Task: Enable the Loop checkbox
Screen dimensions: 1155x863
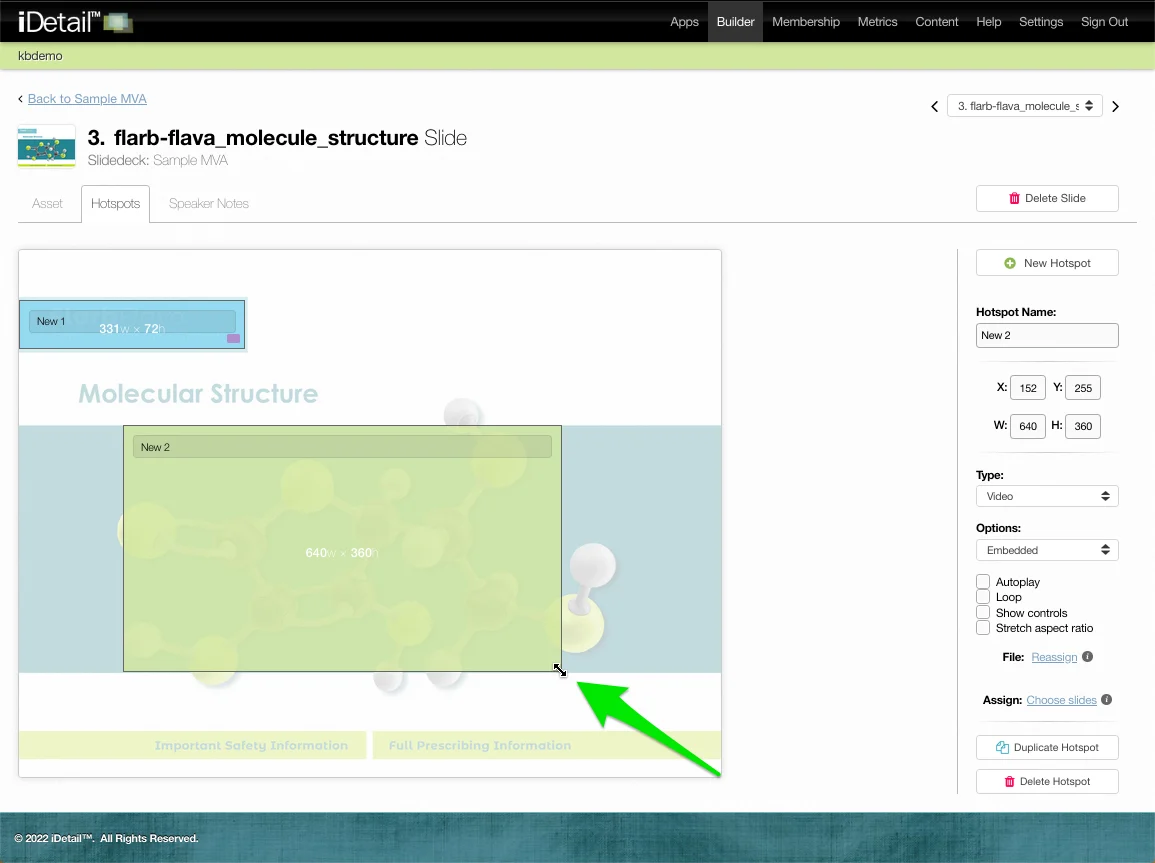Action: [x=983, y=597]
